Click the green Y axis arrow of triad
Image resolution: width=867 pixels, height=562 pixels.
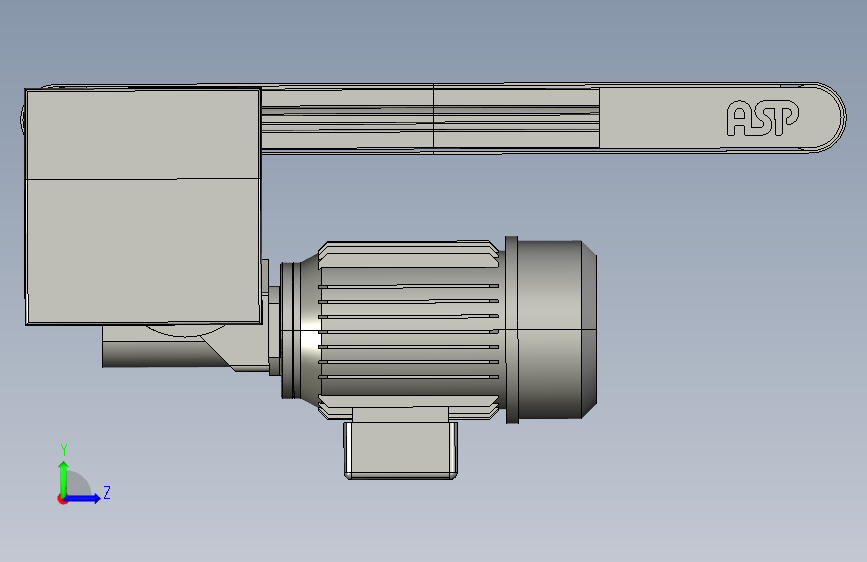[64, 478]
